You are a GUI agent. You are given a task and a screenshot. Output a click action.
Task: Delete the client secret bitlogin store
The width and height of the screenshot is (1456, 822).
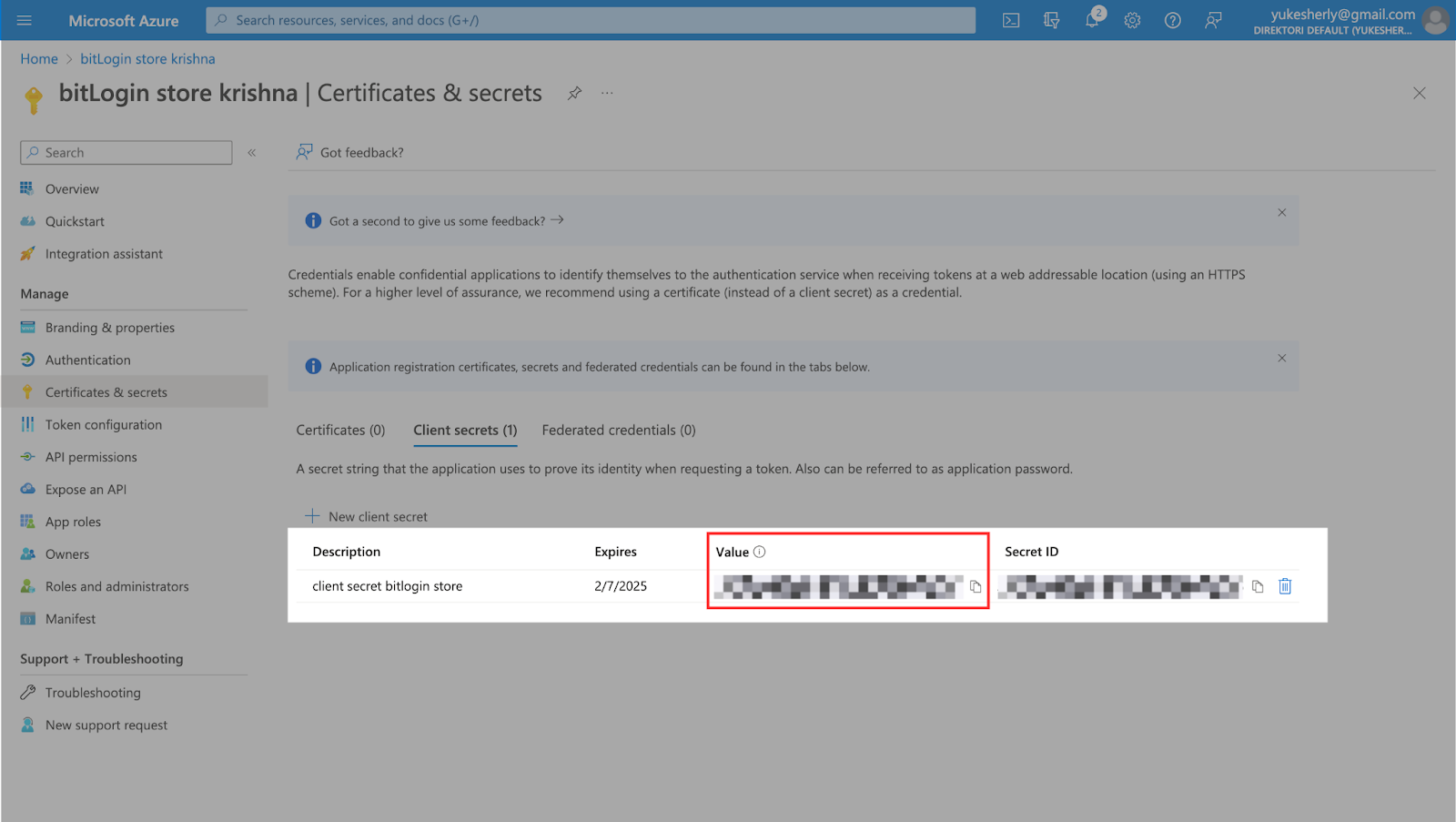1285,586
